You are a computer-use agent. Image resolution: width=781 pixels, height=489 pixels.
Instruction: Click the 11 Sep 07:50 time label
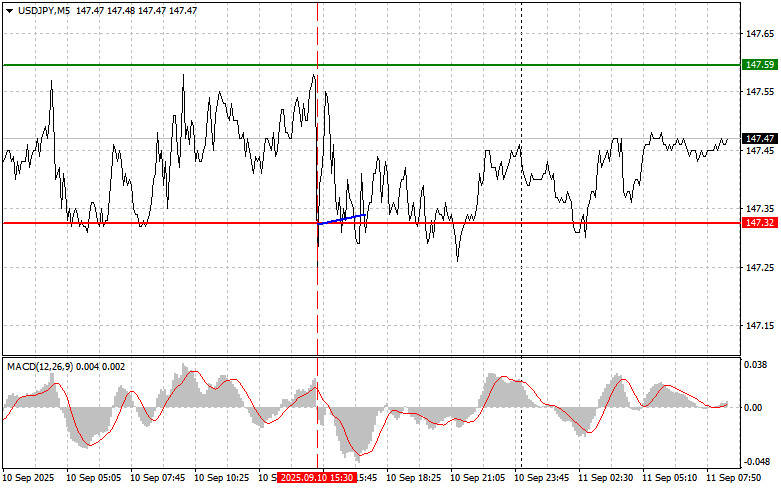pyautogui.click(x=738, y=478)
